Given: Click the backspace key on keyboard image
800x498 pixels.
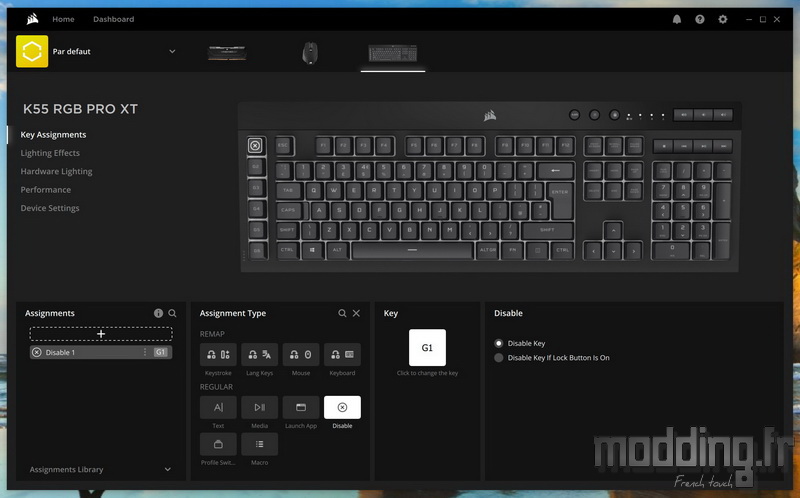Looking at the screenshot, I should (555, 170).
